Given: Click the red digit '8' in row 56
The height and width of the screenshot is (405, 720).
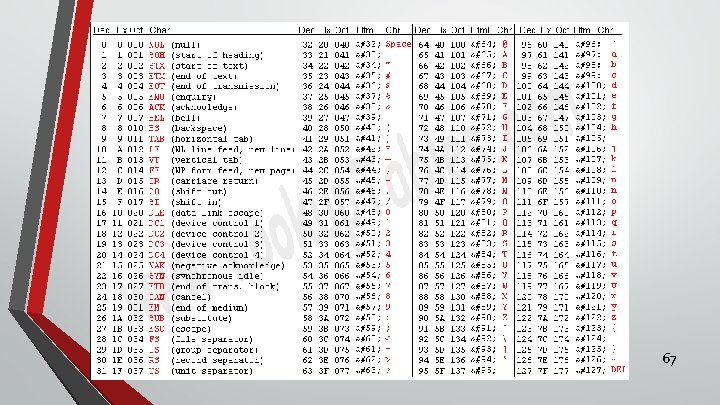Looking at the screenshot, I should 388,297.
